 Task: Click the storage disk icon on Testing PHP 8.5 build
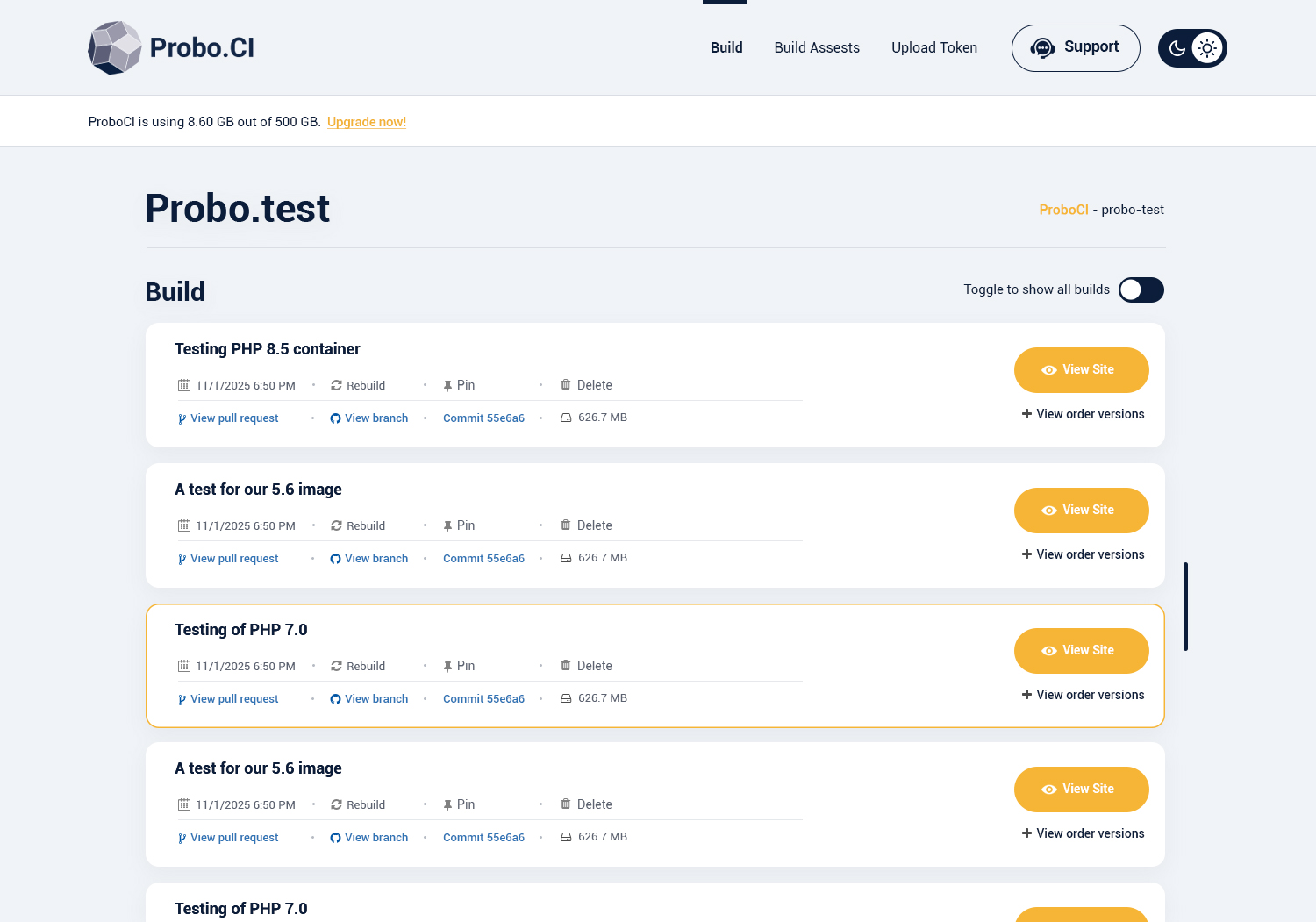(x=566, y=418)
